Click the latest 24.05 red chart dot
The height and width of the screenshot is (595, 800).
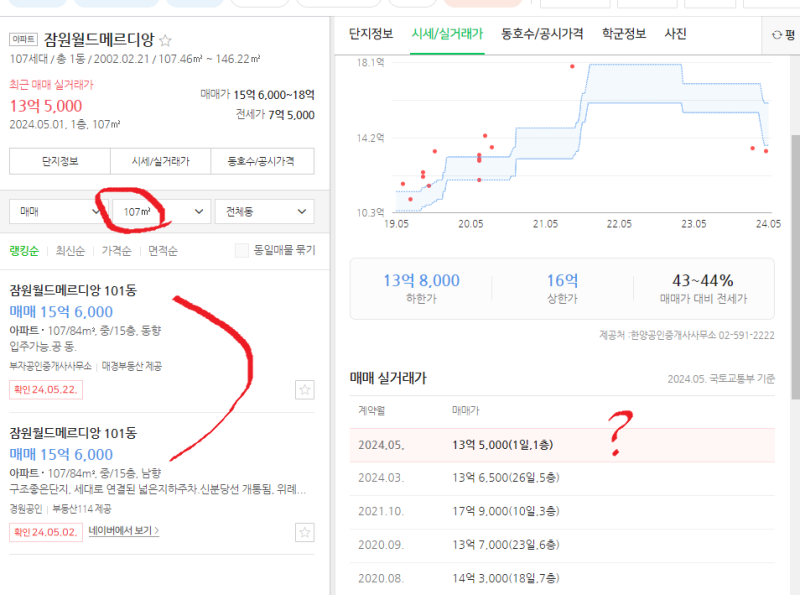point(766,151)
